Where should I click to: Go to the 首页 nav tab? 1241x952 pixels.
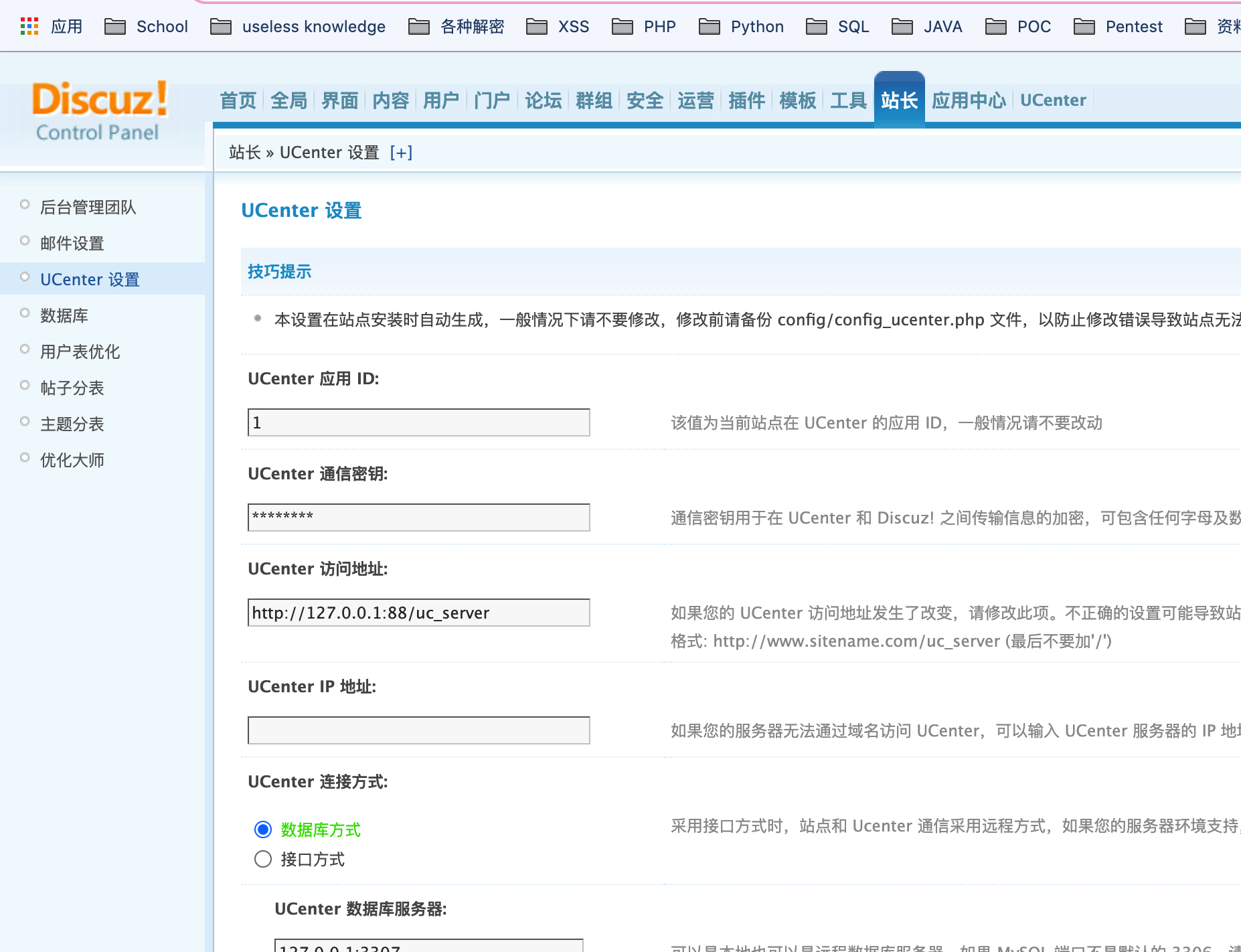click(238, 100)
